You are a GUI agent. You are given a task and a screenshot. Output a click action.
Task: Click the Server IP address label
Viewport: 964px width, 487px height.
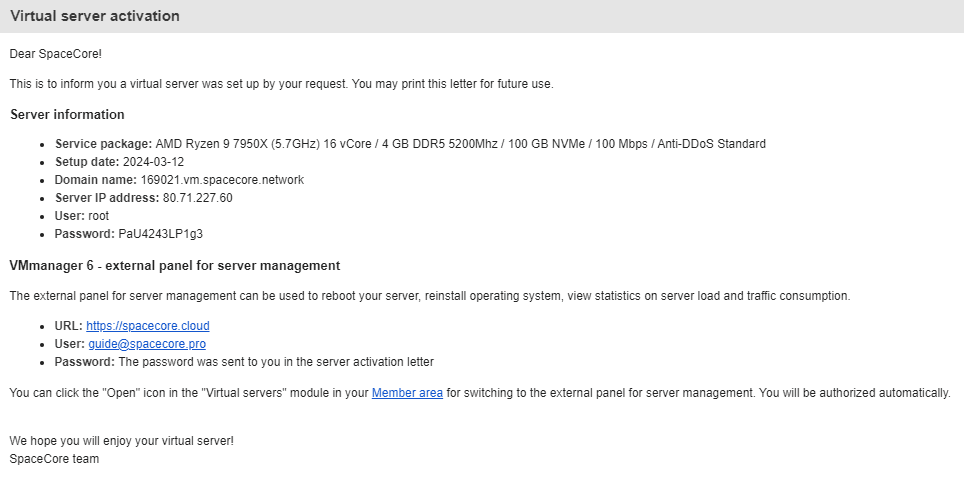pos(107,198)
